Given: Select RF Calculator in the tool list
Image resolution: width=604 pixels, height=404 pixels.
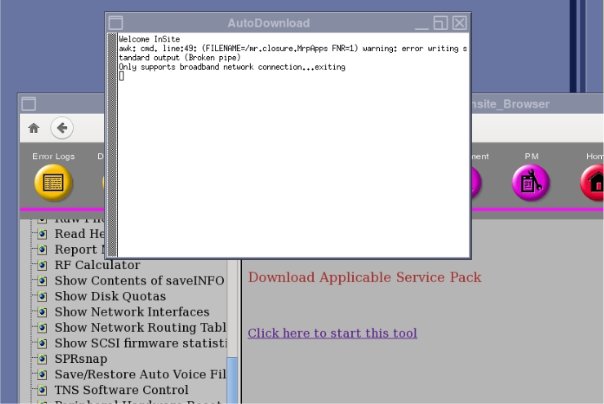Looking at the screenshot, I should click(x=97, y=265).
